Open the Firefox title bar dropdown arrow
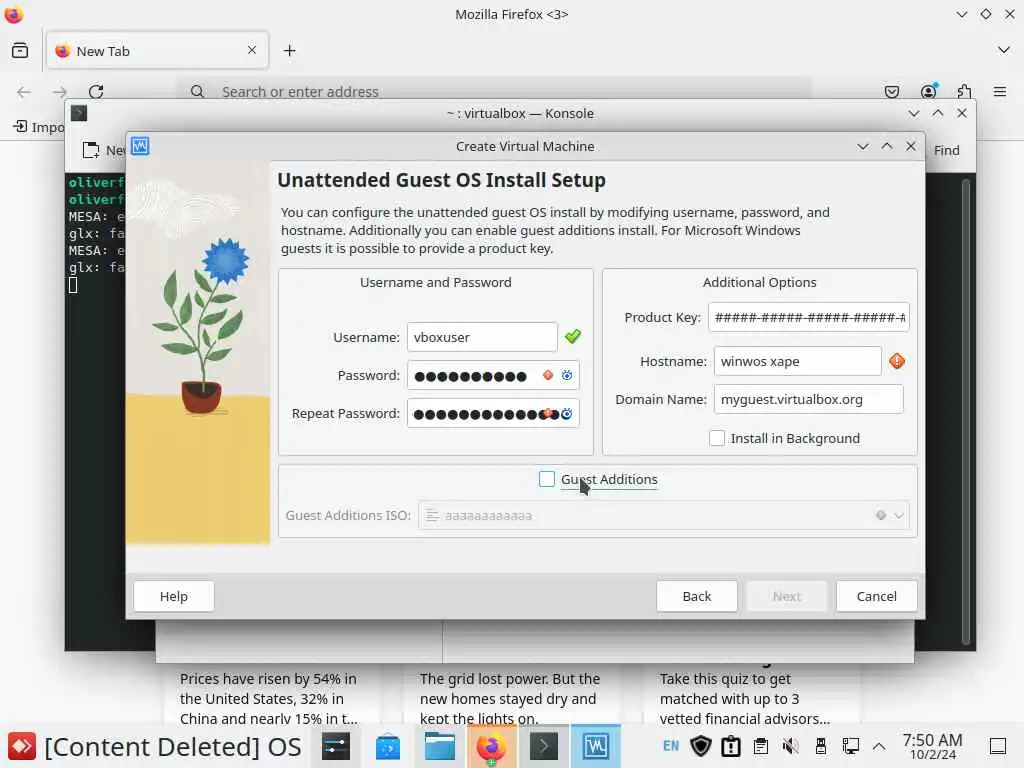1024x768 pixels. pos(961,14)
